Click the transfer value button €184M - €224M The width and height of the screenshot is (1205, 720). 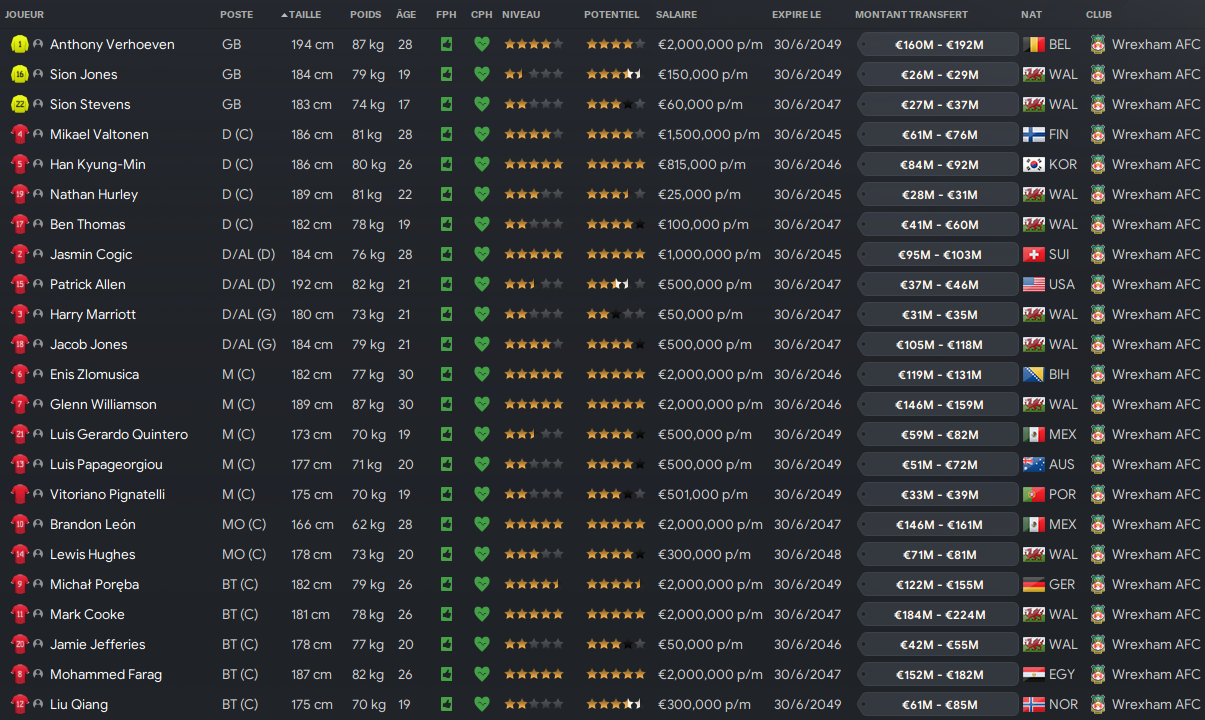coord(938,615)
